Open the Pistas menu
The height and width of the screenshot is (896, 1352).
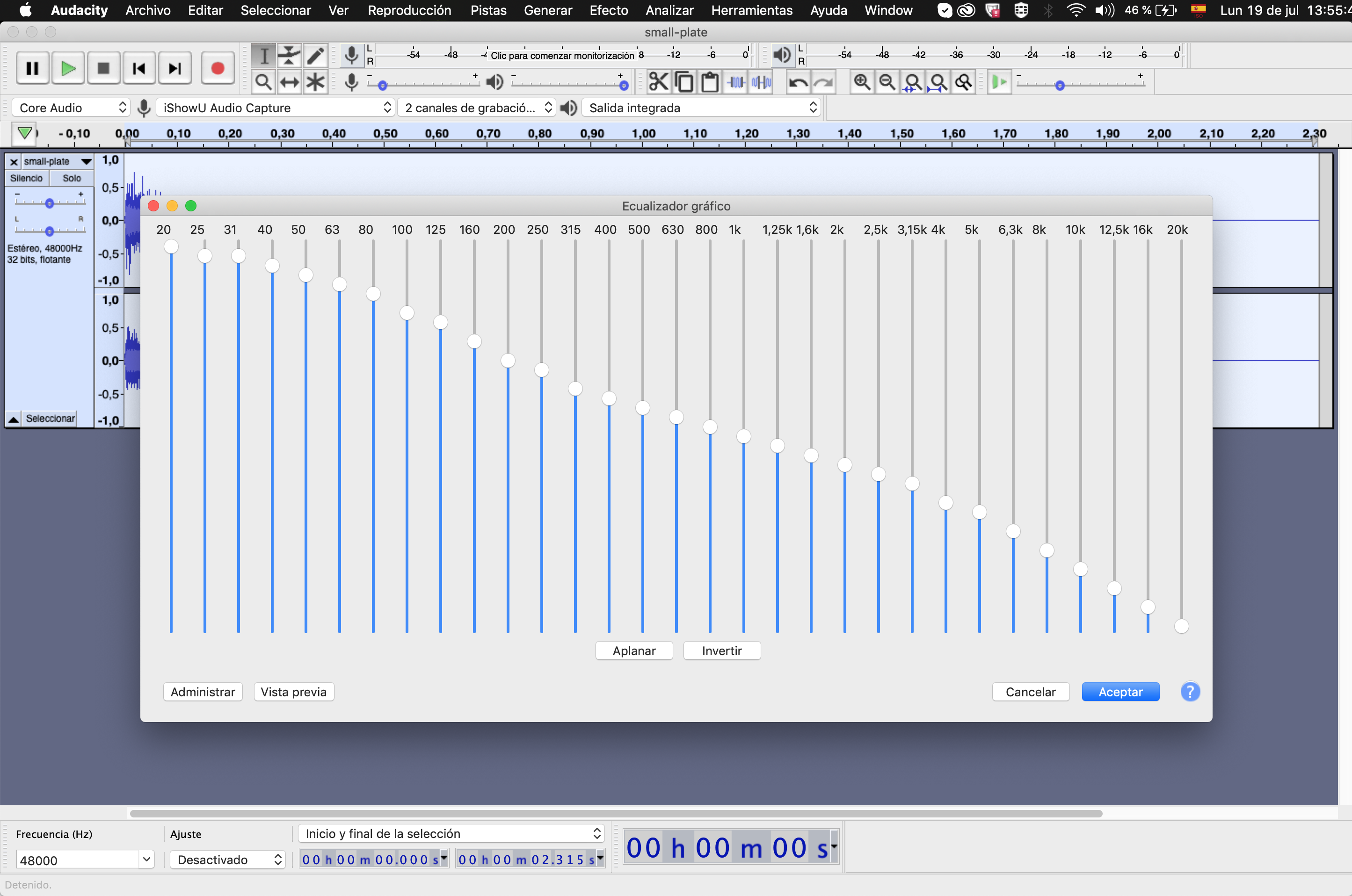pos(488,10)
